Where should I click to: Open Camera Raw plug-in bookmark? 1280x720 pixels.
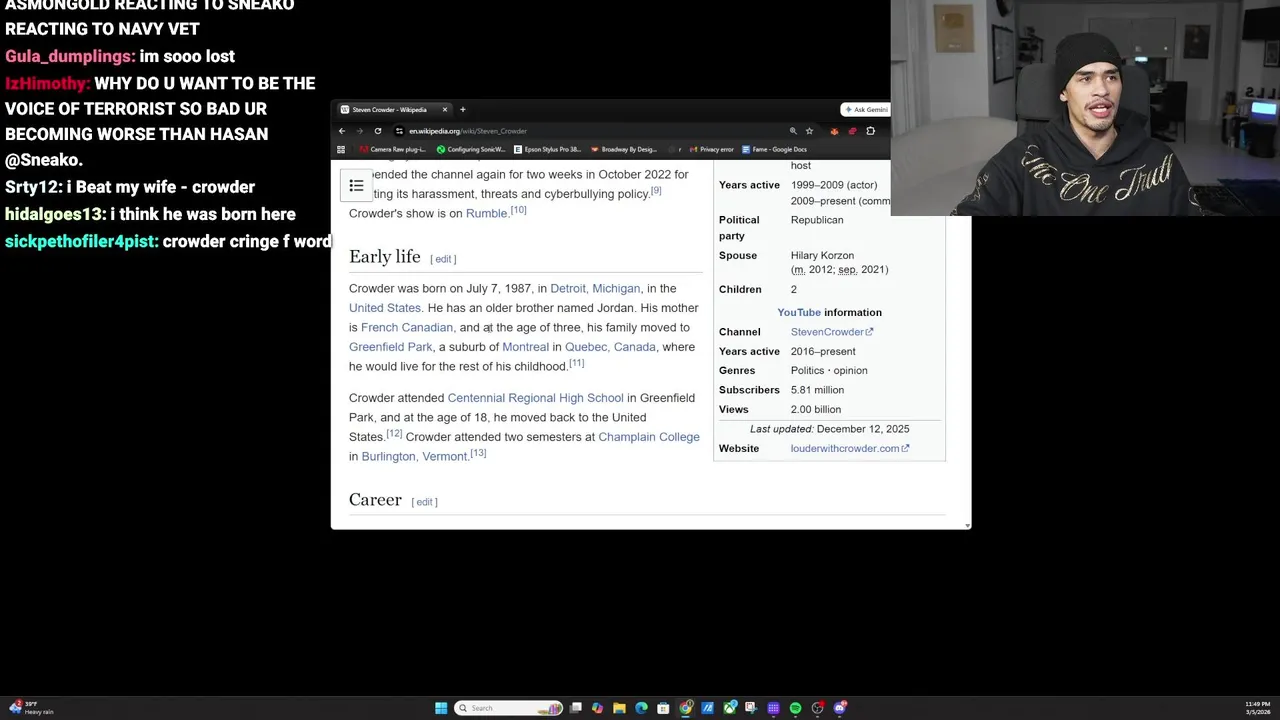coord(393,149)
